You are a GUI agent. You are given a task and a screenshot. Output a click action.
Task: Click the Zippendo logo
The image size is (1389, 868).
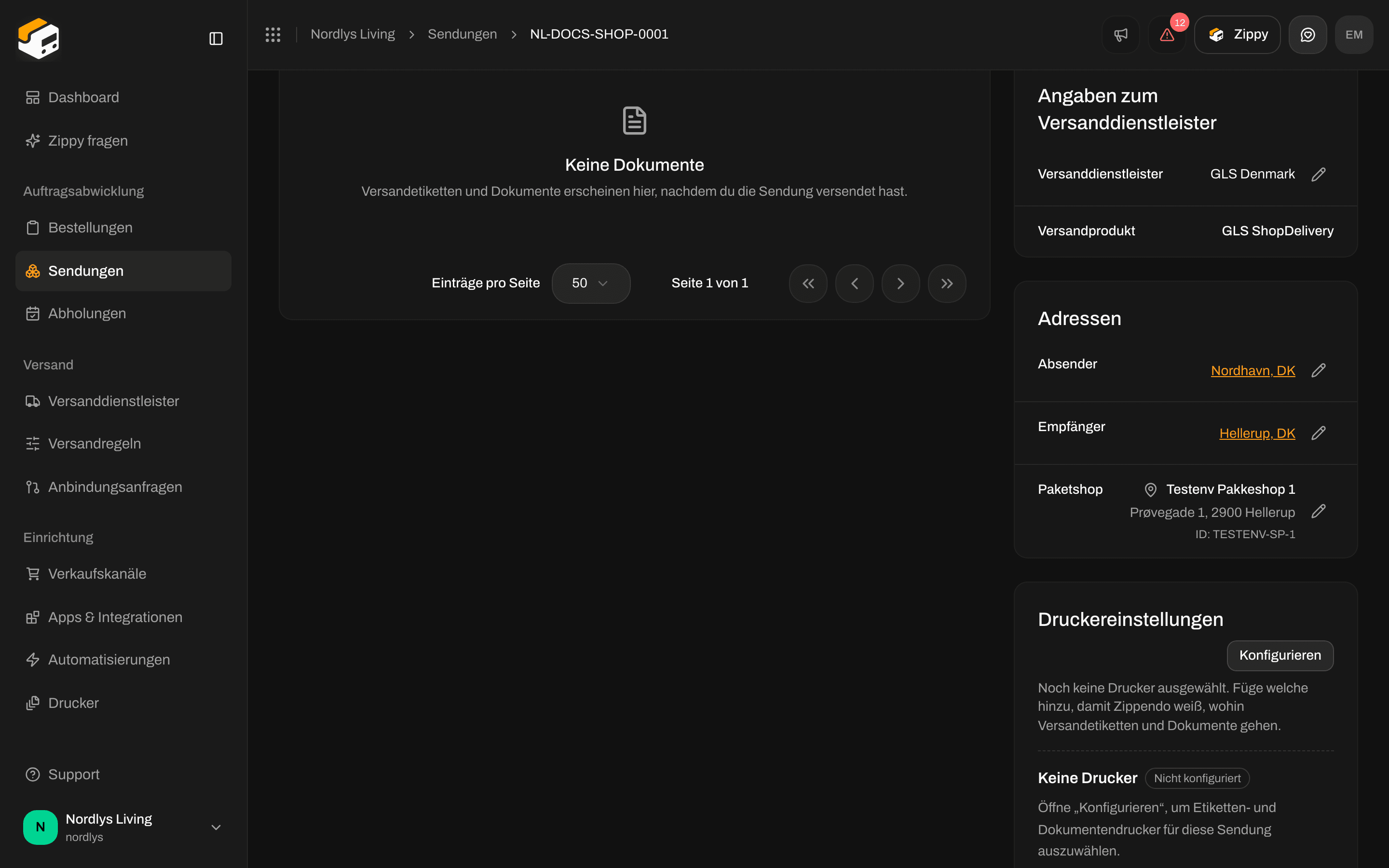[39, 39]
